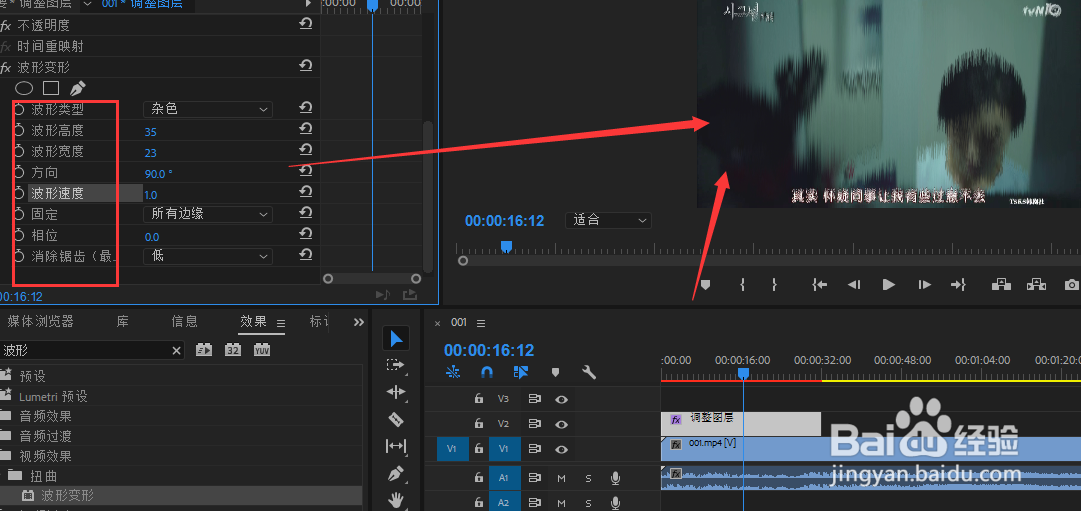Solo the A1 audio track
Image resolution: width=1081 pixels, height=511 pixels.
coord(588,478)
